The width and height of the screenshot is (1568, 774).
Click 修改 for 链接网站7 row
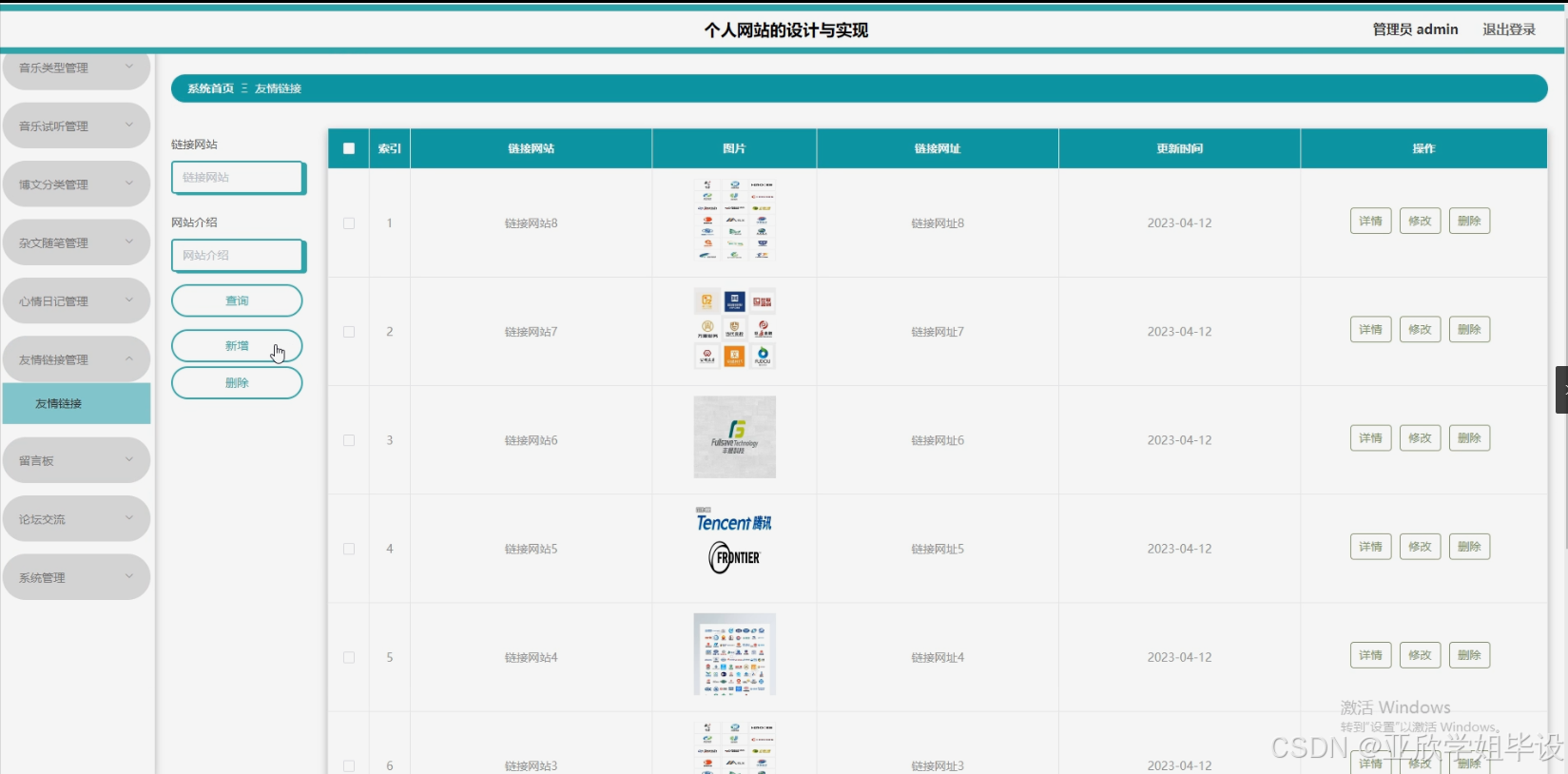point(1420,329)
